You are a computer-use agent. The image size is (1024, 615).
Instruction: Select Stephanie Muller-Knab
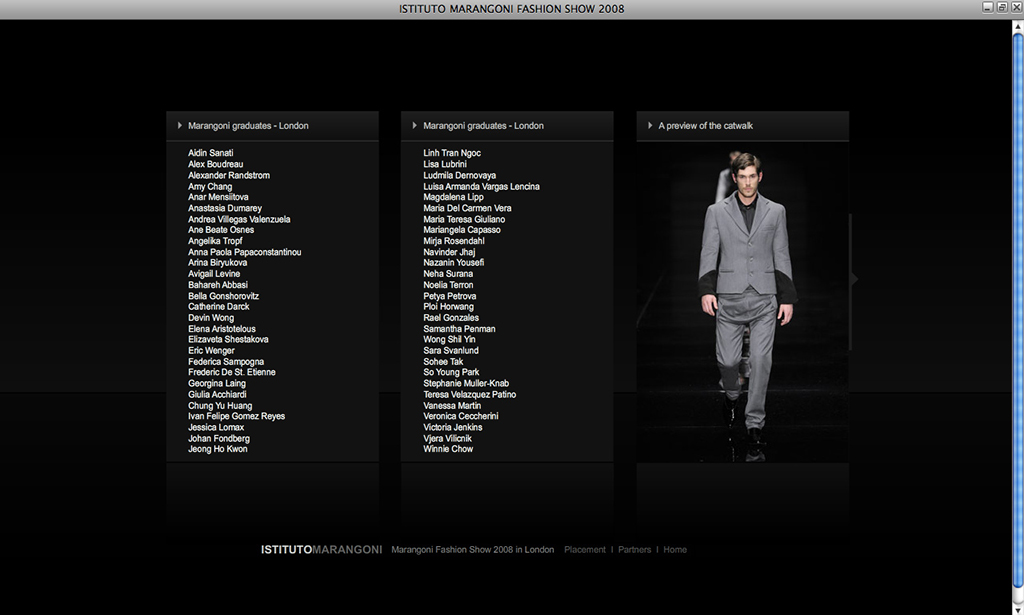(466, 383)
